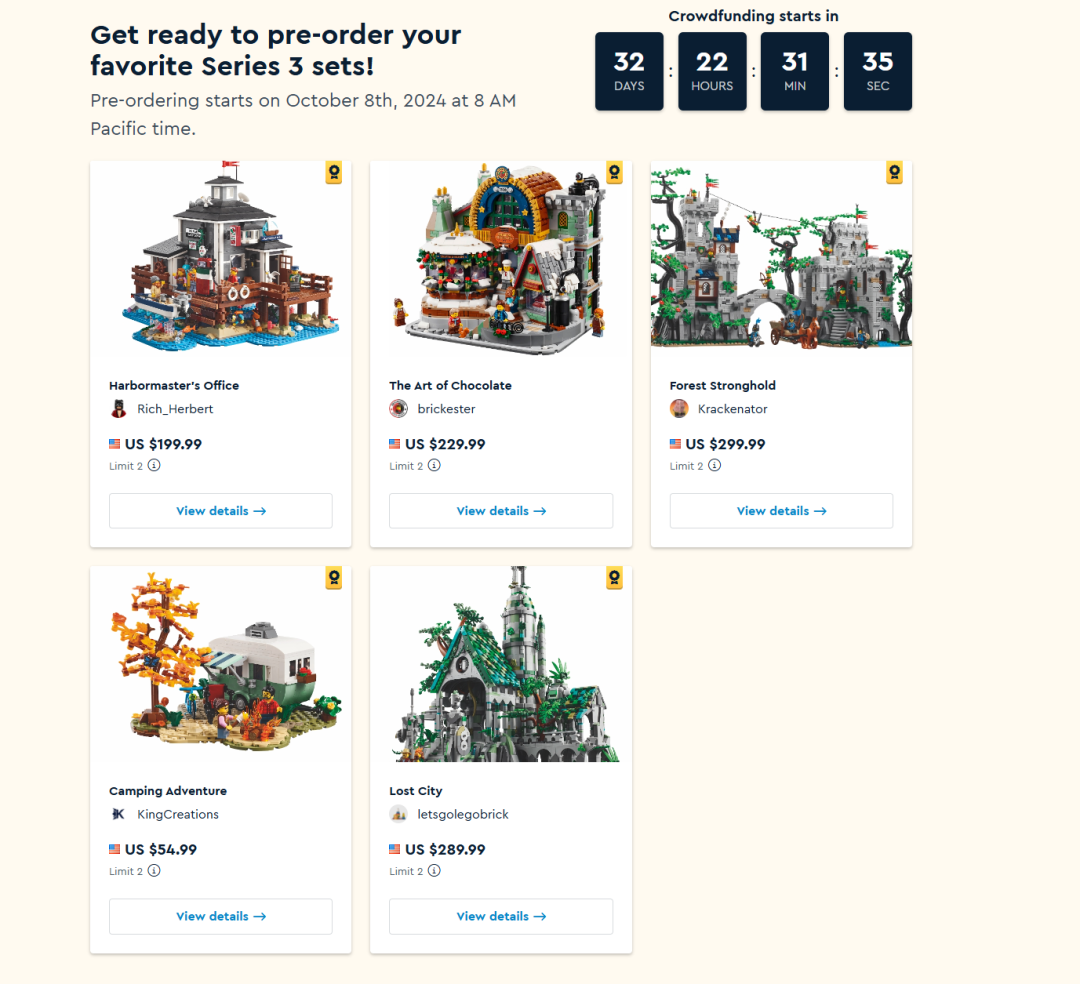Image resolution: width=1080 pixels, height=984 pixels.
Task: Open limit info icon under Harbormaster's Office price
Action: [154, 465]
